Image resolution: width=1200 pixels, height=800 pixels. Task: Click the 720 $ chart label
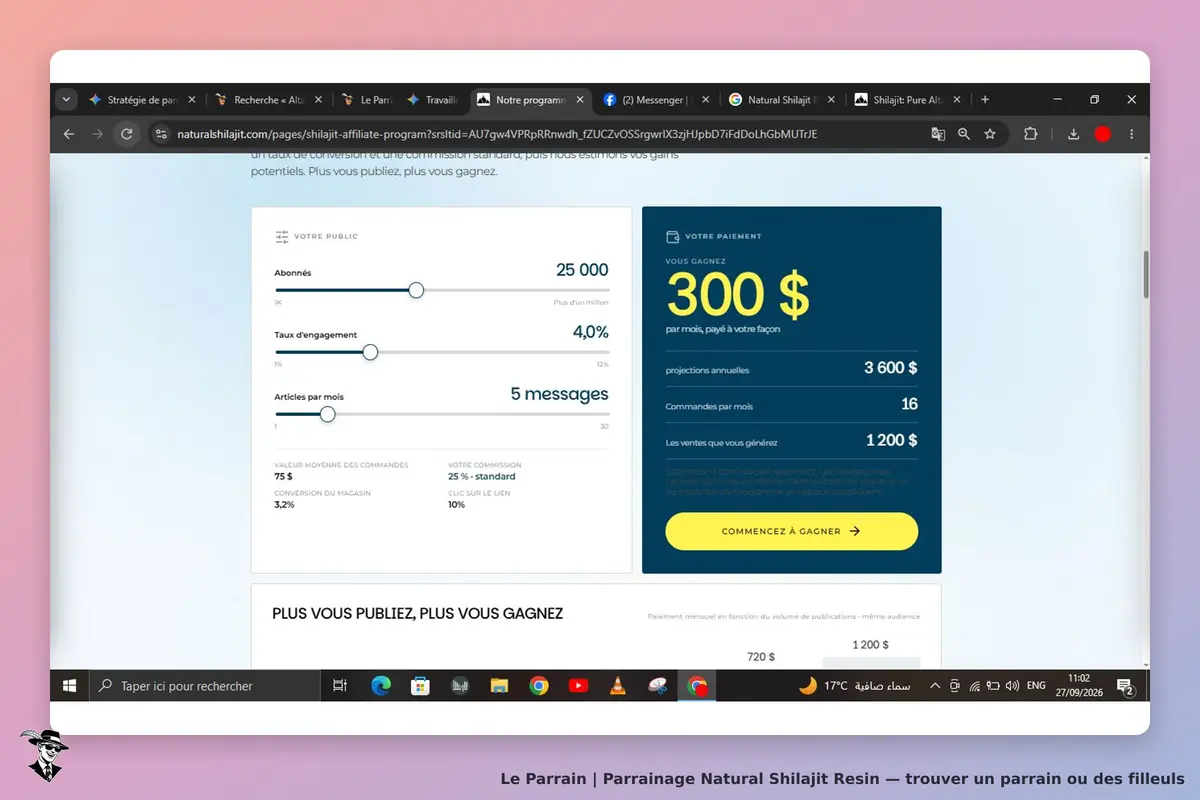(x=761, y=657)
